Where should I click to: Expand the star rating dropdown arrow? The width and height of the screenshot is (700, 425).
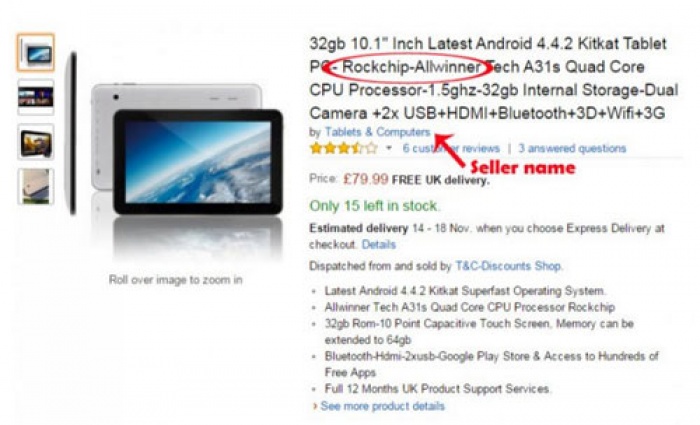(x=389, y=148)
